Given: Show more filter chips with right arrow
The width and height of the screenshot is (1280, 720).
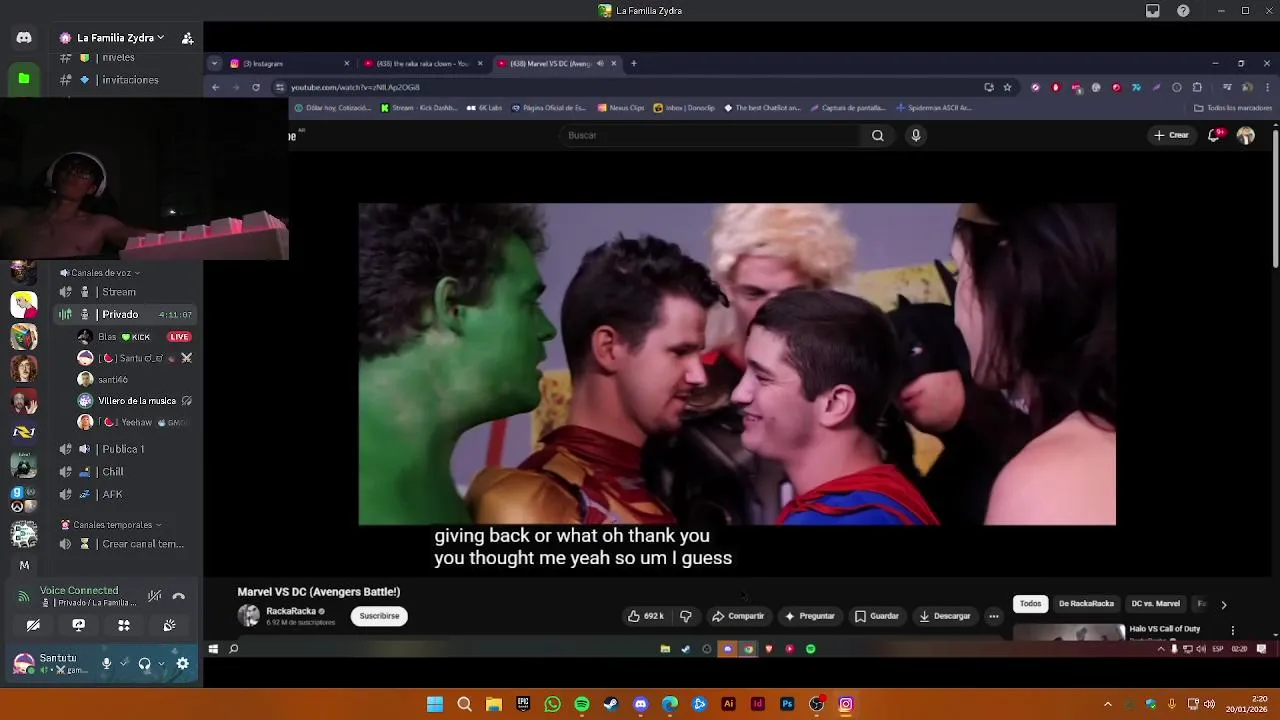Looking at the screenshot, I should point(1223,604).
